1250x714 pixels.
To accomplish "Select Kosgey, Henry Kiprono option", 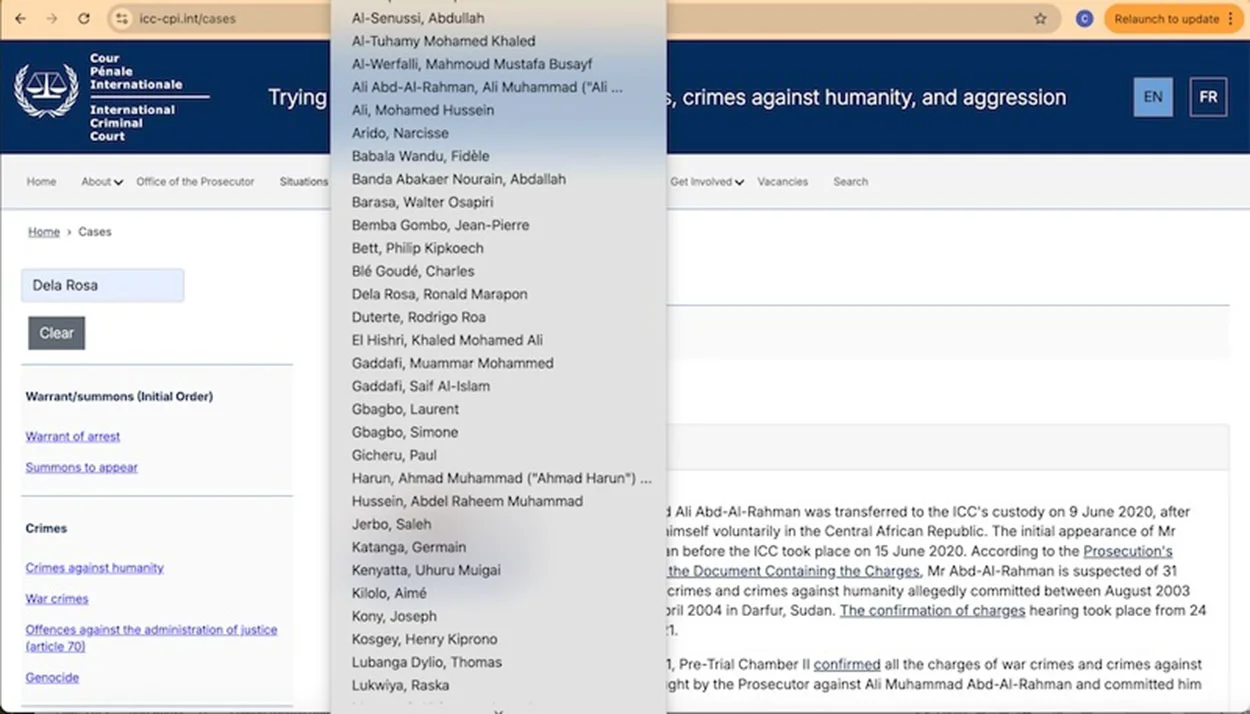I will coord(498,639).
